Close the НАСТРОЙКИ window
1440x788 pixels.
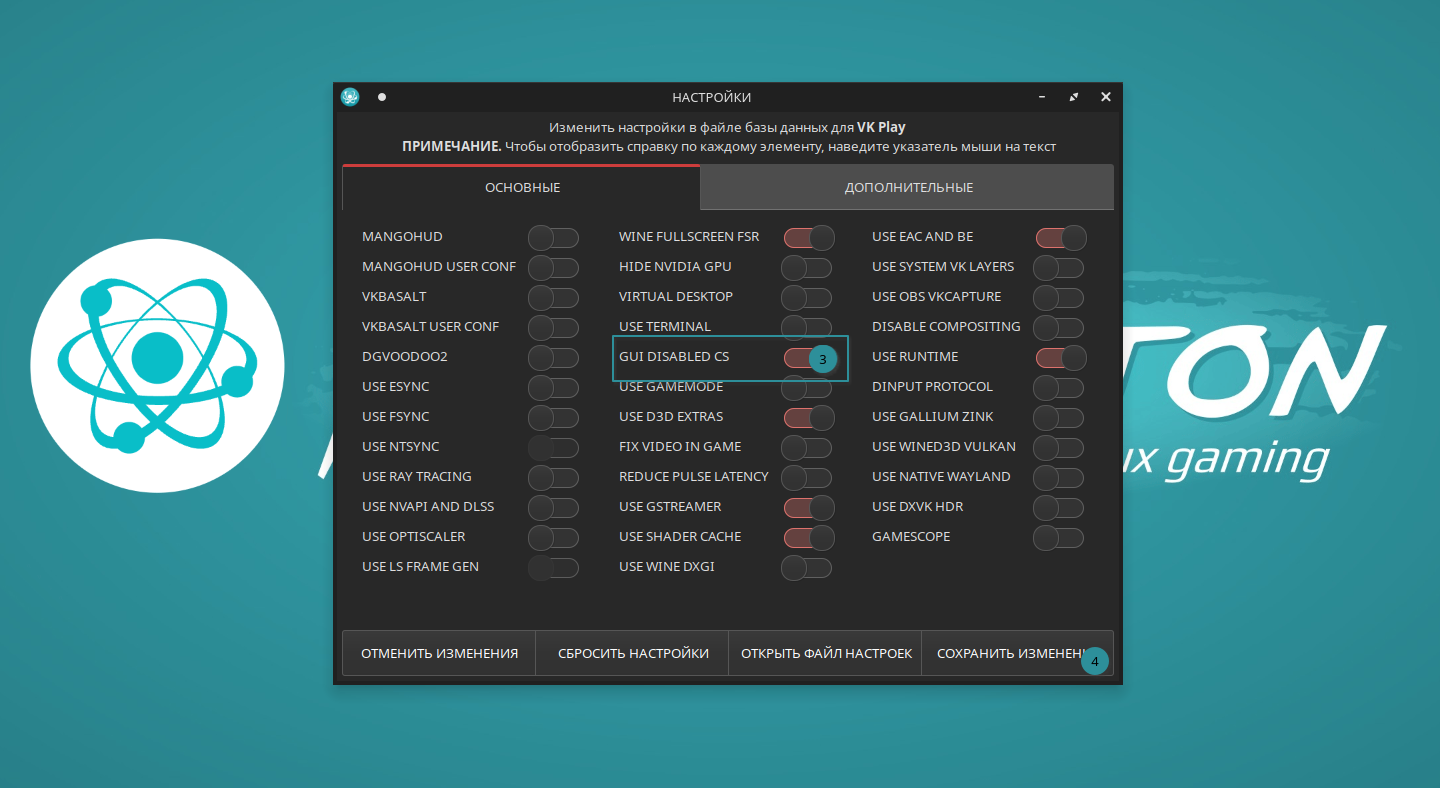click(1106, 97)
